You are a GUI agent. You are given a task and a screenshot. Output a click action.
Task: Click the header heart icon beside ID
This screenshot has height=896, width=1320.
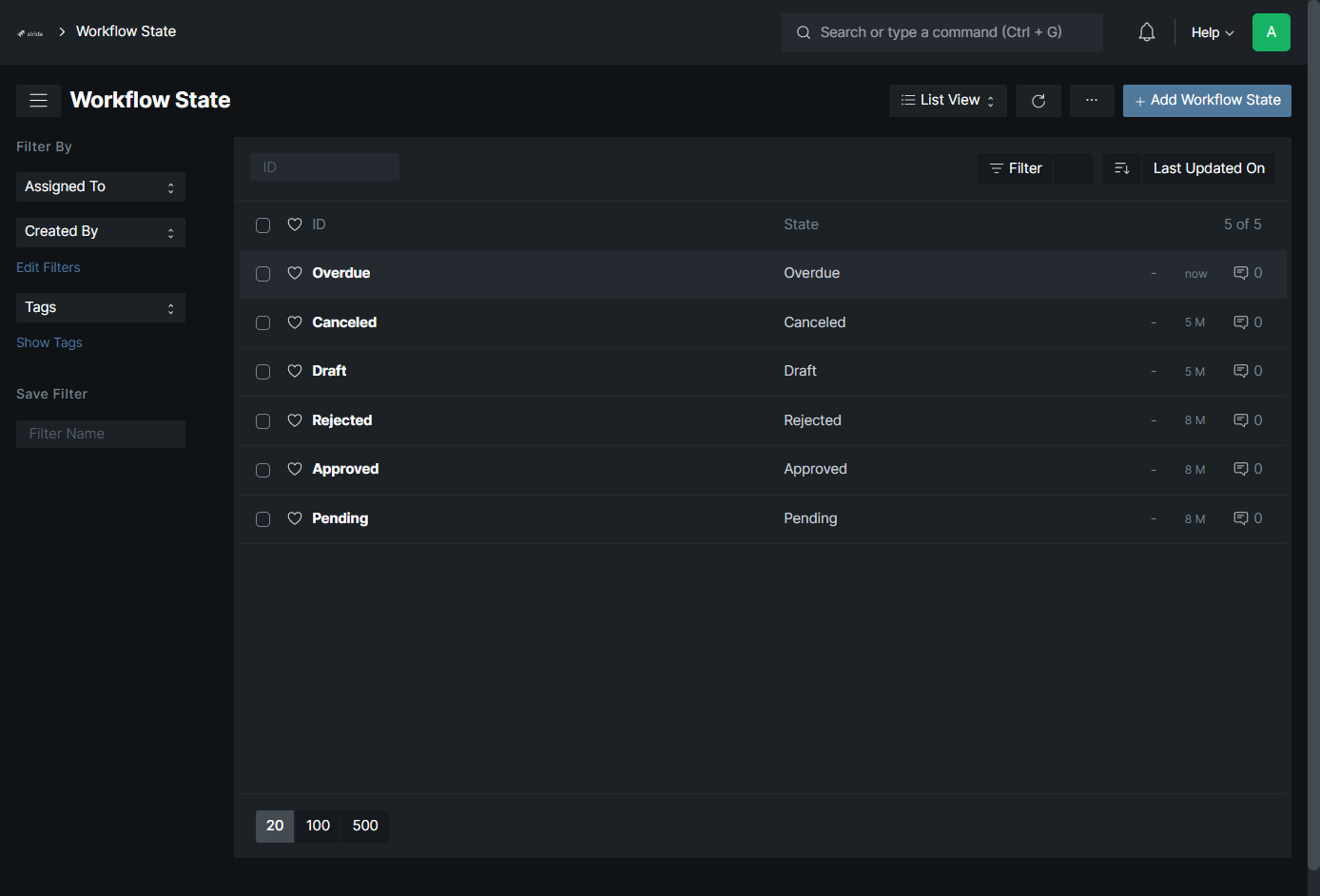pos(295,224)
